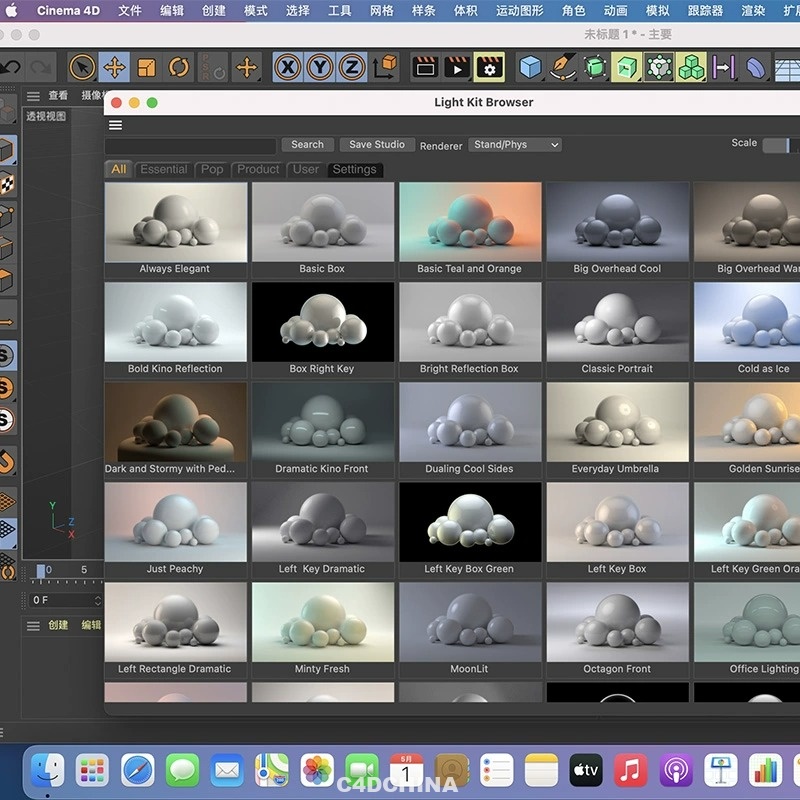This screenshot has width=800, height=800.
Task: Open Music from the Dock
Action: tap(631, 770)
